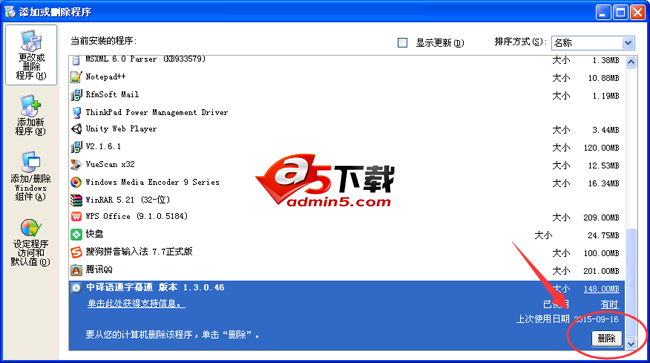Viewport: 650px width, 363px height.
Task: Click the RfmSoft Mail program icon
Action: (76, 95)
